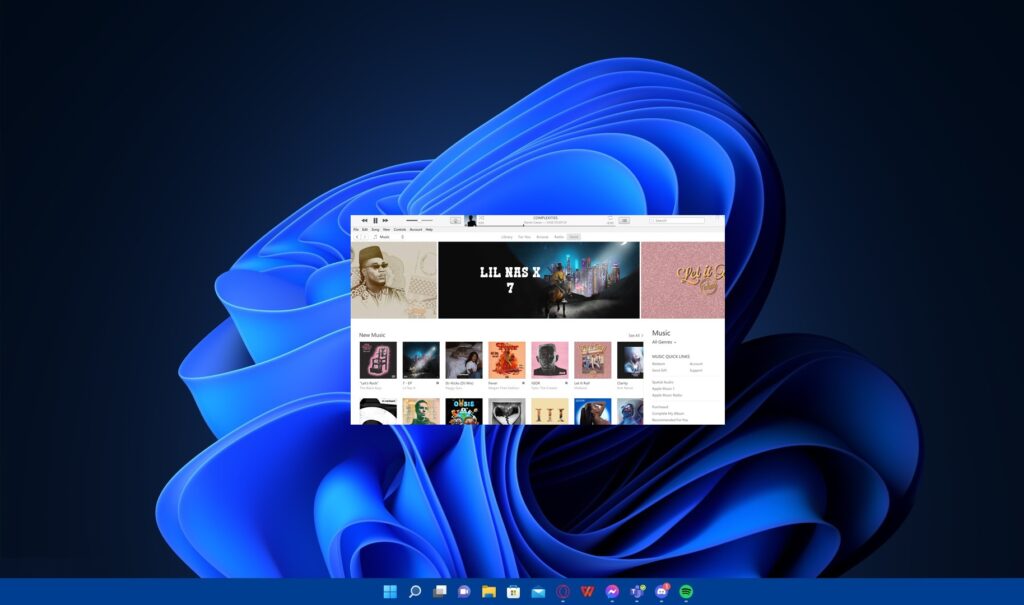Skip to previous track in iTunes
The image size is (1024, 605).
pos(364,220)
